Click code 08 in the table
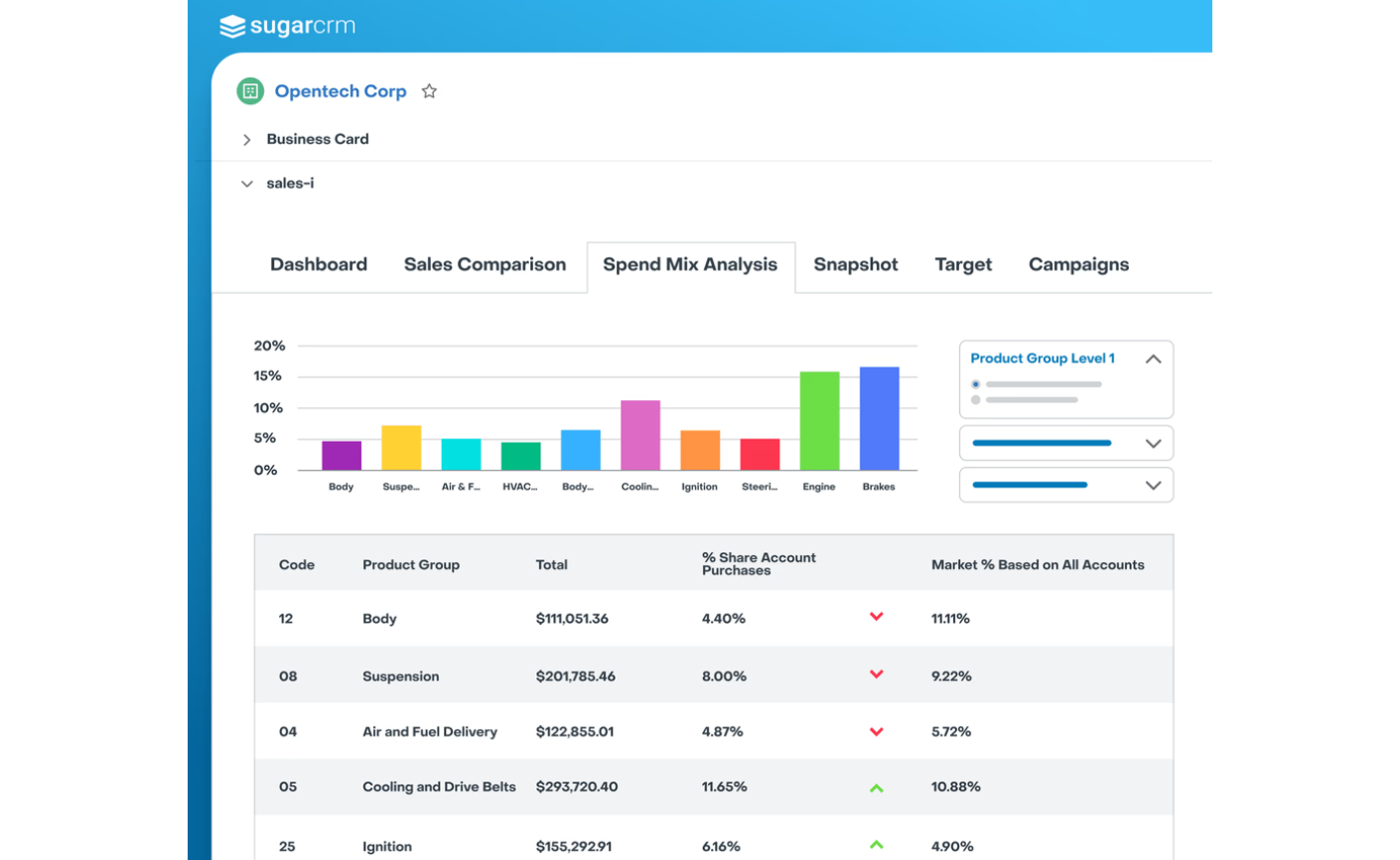1400x860 pixels. 288,676
